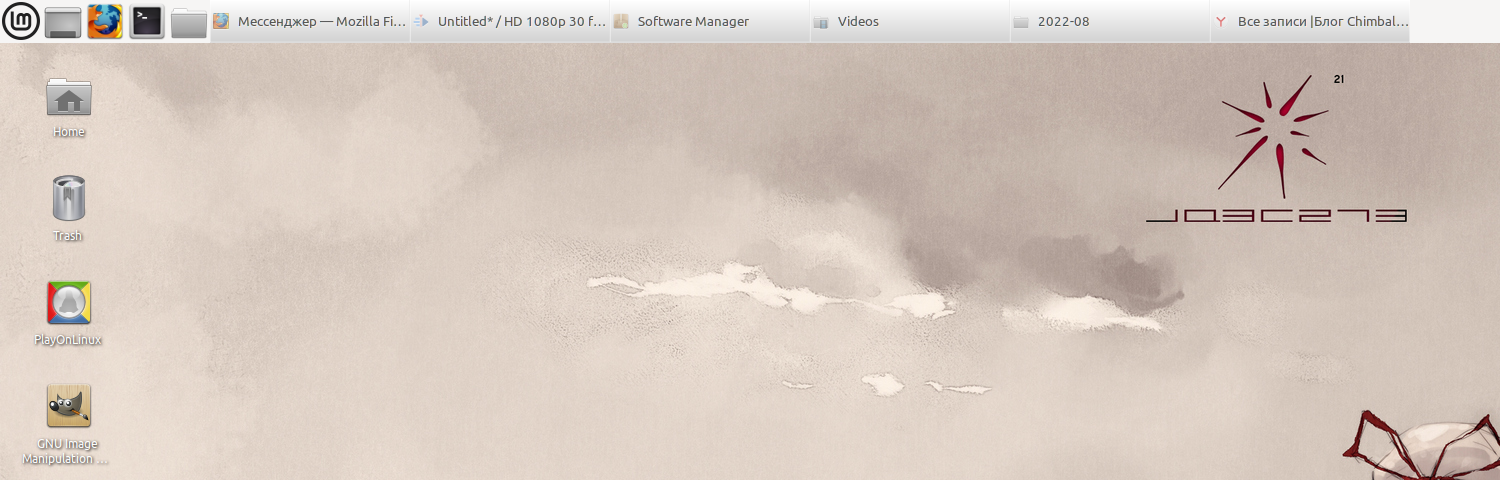This screenshot has width=1500, height=480.
Task: Select the GNU Image Manipulation Program icon
Action: click(69, 406)
